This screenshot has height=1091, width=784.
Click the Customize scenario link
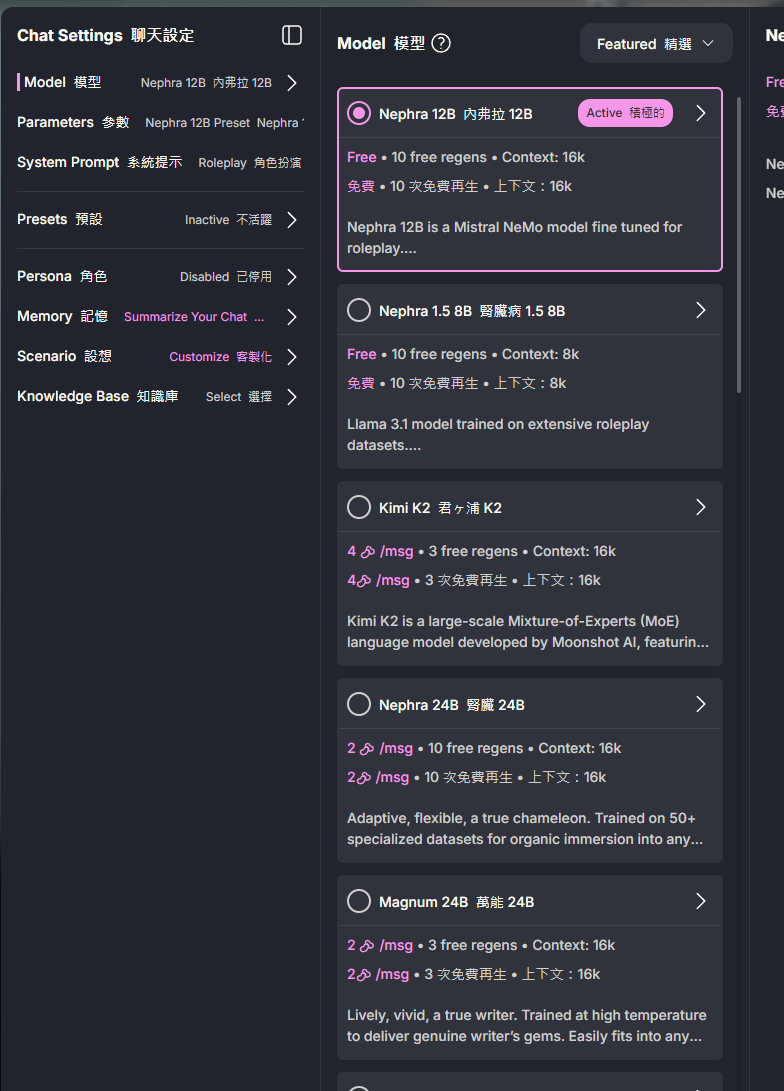pos(221,356)
